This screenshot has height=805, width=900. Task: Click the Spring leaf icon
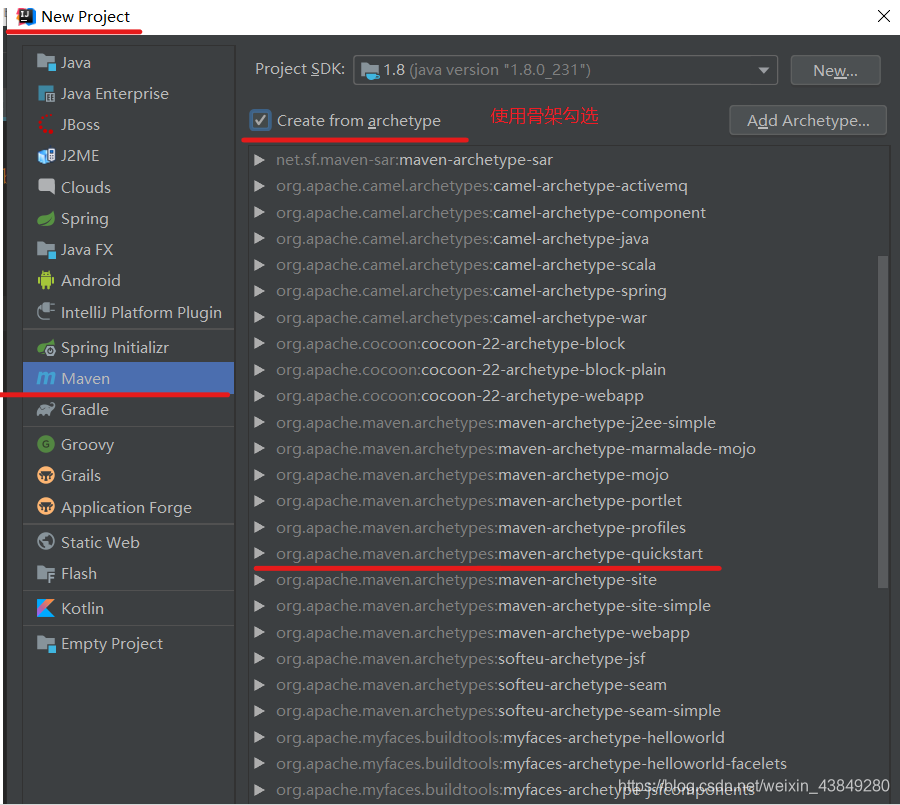point(46,218)
